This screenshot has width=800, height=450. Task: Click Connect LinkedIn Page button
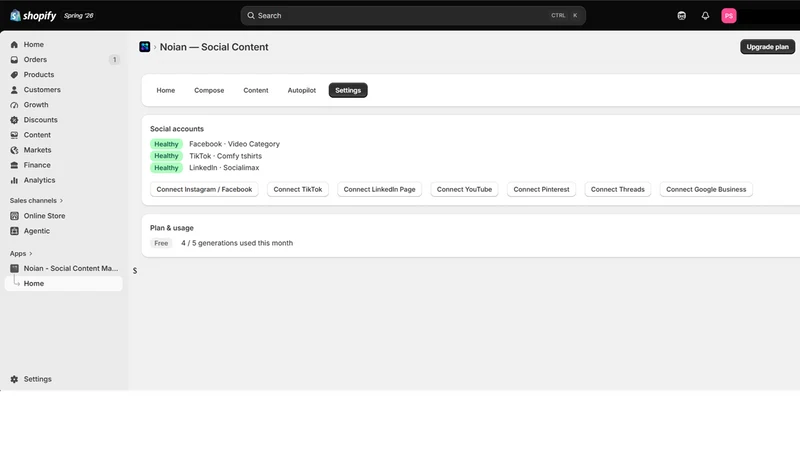tap(380, 189)
